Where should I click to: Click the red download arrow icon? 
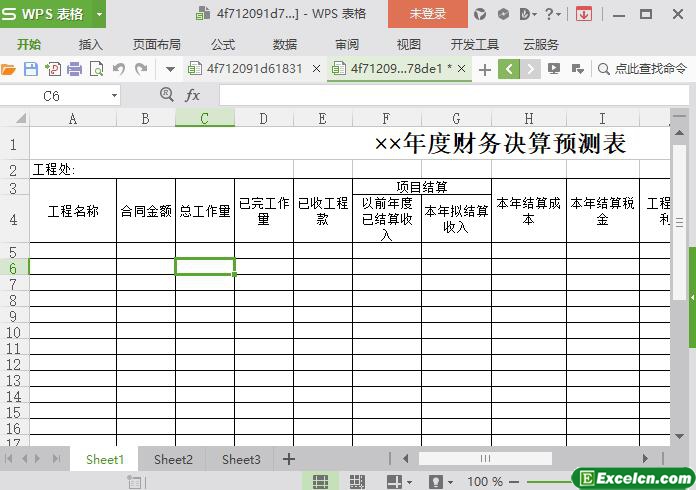(584, 15)
